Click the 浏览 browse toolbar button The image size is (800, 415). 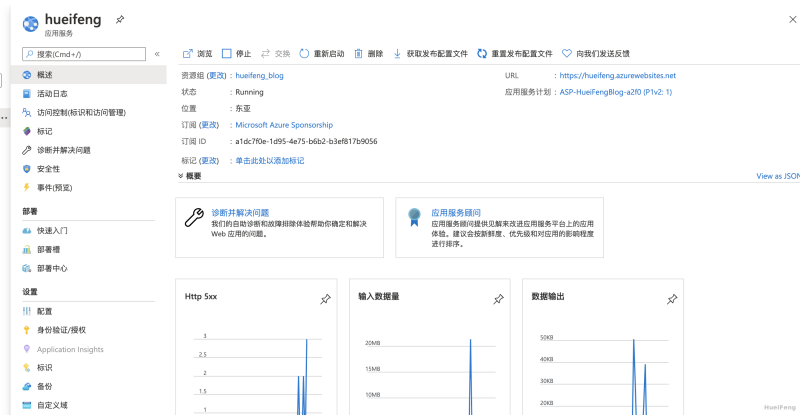pos(197,54)
